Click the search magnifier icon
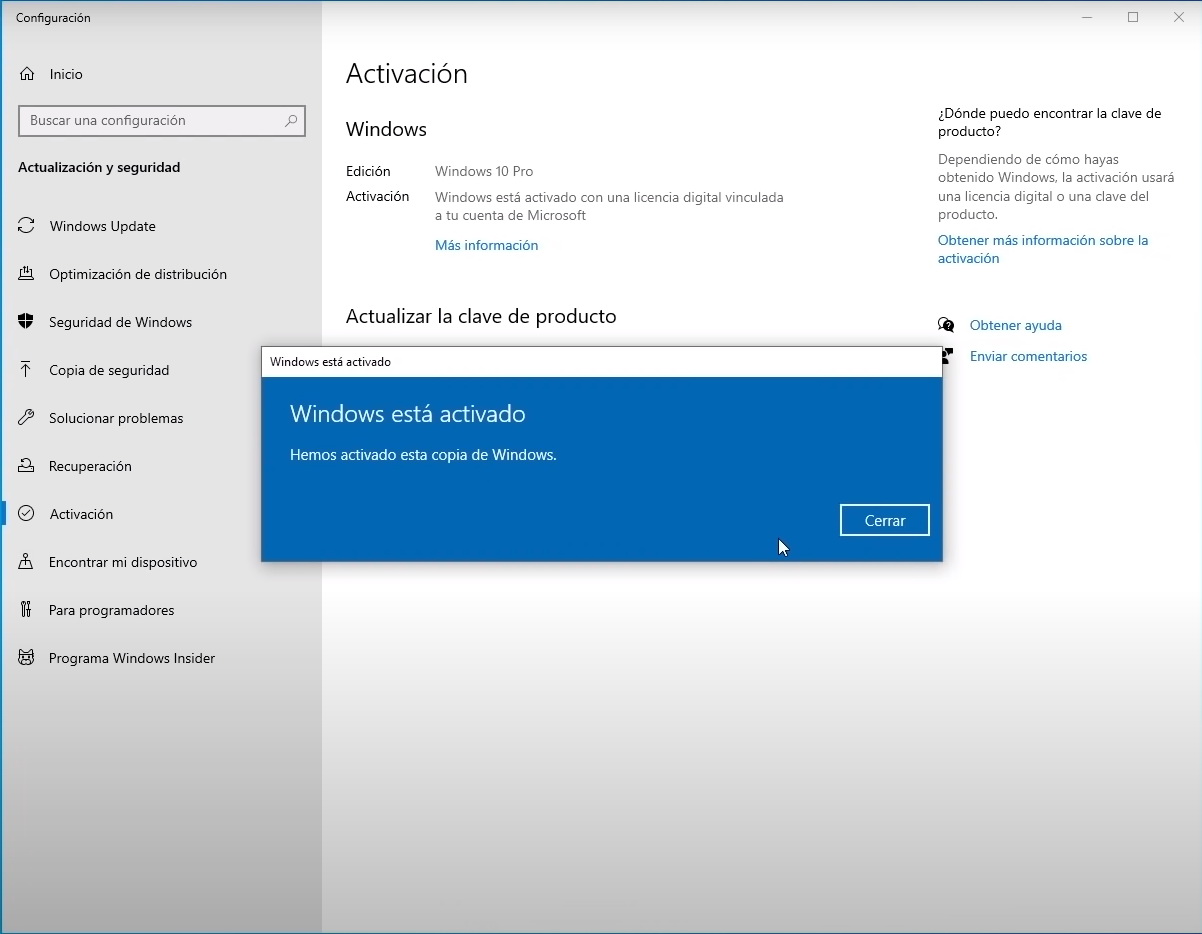 291,121
